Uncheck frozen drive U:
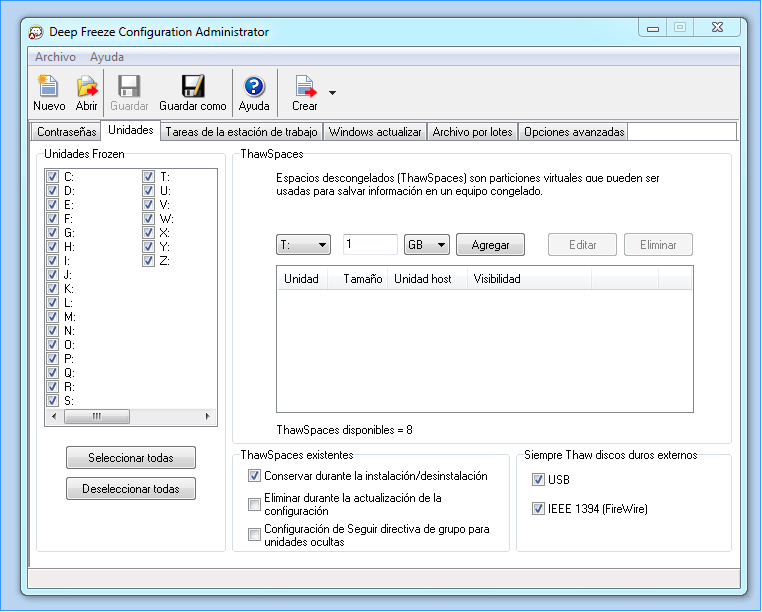This screenshot has height=612, width=762. (148, 191)
